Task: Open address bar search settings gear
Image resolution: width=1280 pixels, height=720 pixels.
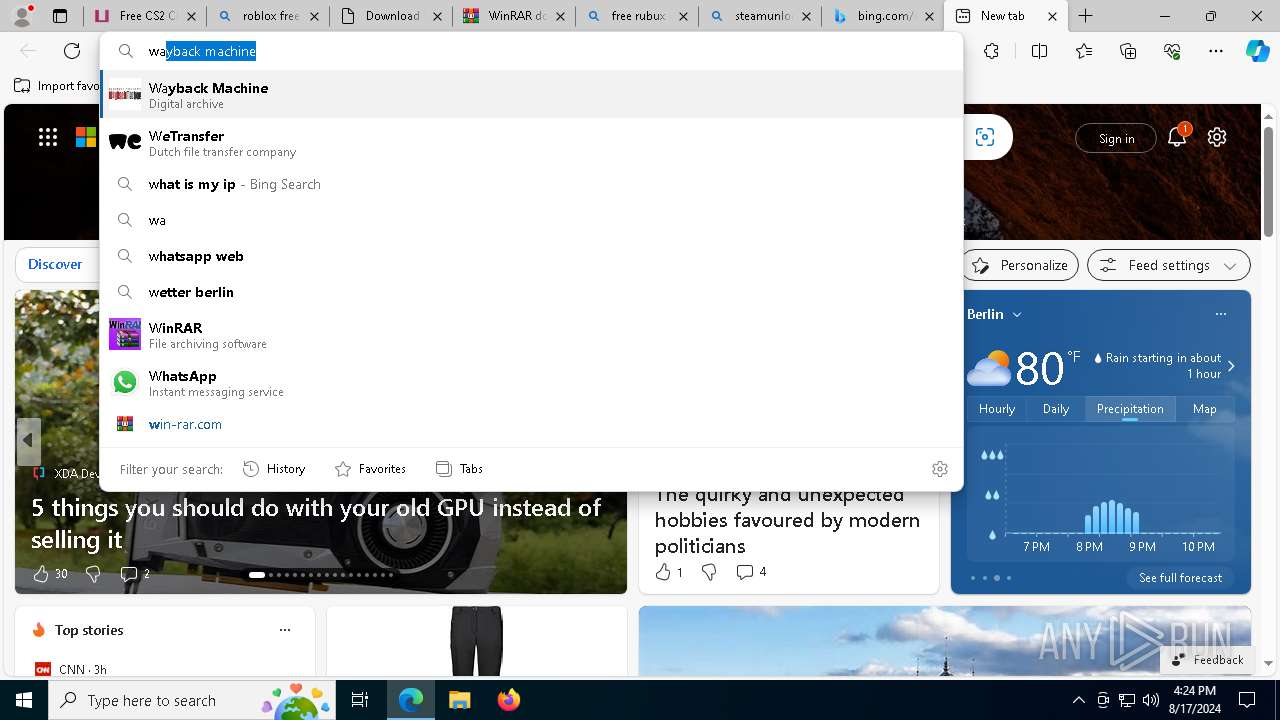Action: (x=939, y=469)
